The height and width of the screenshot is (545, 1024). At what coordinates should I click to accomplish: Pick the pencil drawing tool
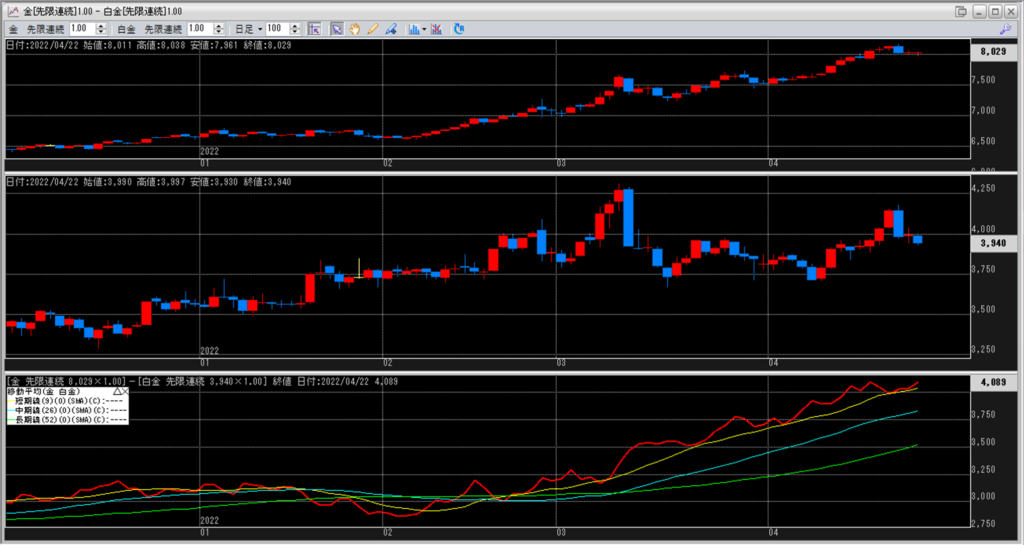click(x=372, y=29)
